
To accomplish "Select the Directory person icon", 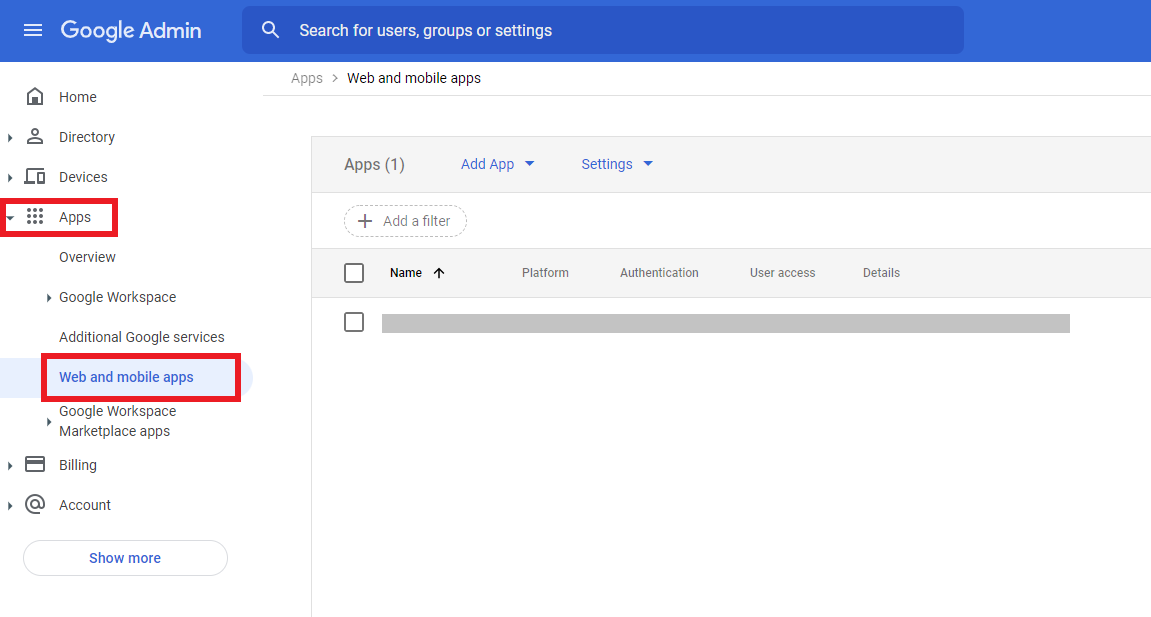I will click(35, 136).
